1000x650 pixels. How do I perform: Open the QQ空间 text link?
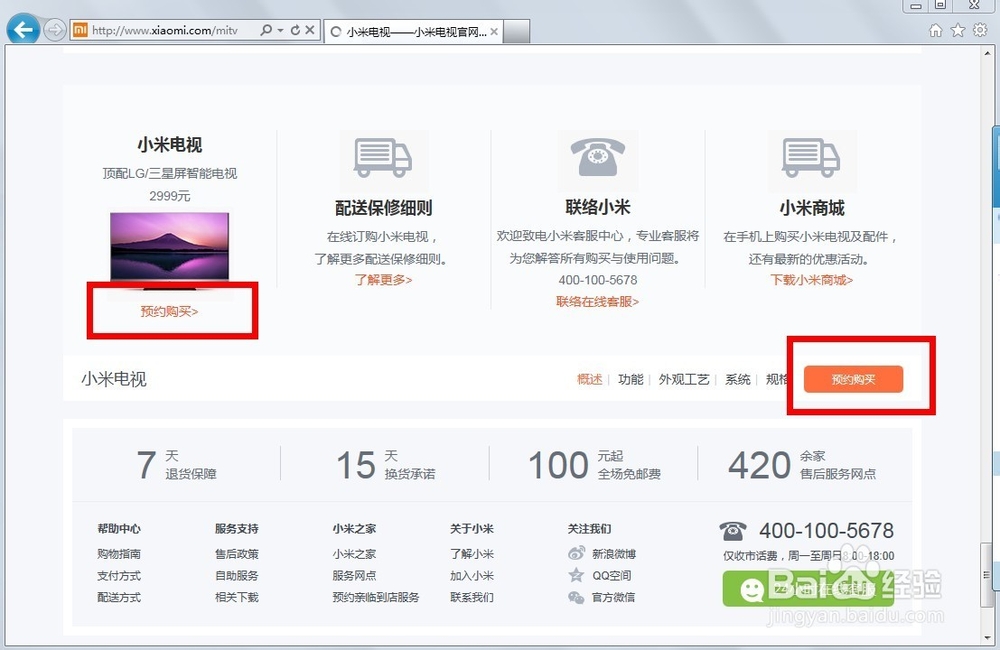coord(612,575)
